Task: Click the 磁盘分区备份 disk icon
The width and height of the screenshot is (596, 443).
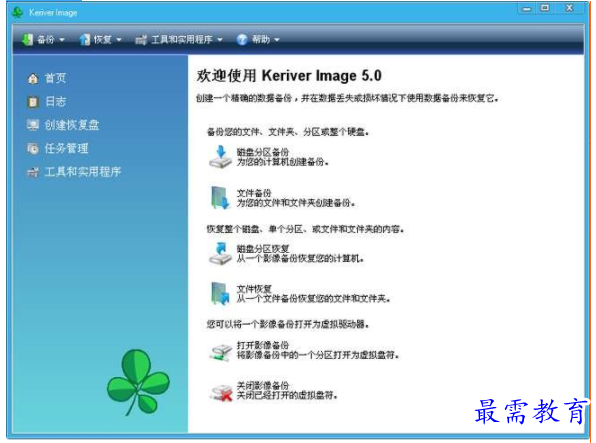Action: [220, 156]
